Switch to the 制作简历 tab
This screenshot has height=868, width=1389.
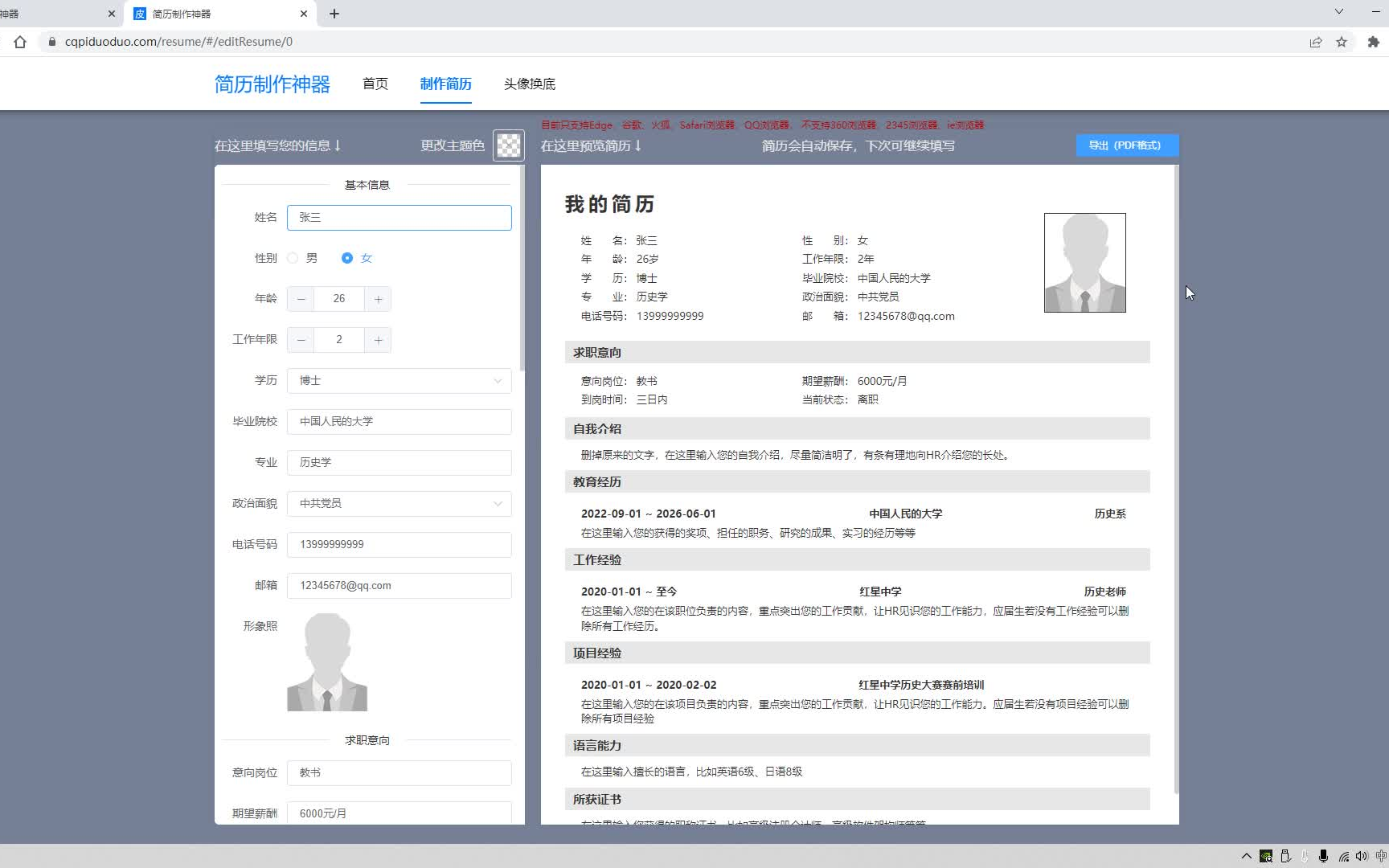[446, 84]
